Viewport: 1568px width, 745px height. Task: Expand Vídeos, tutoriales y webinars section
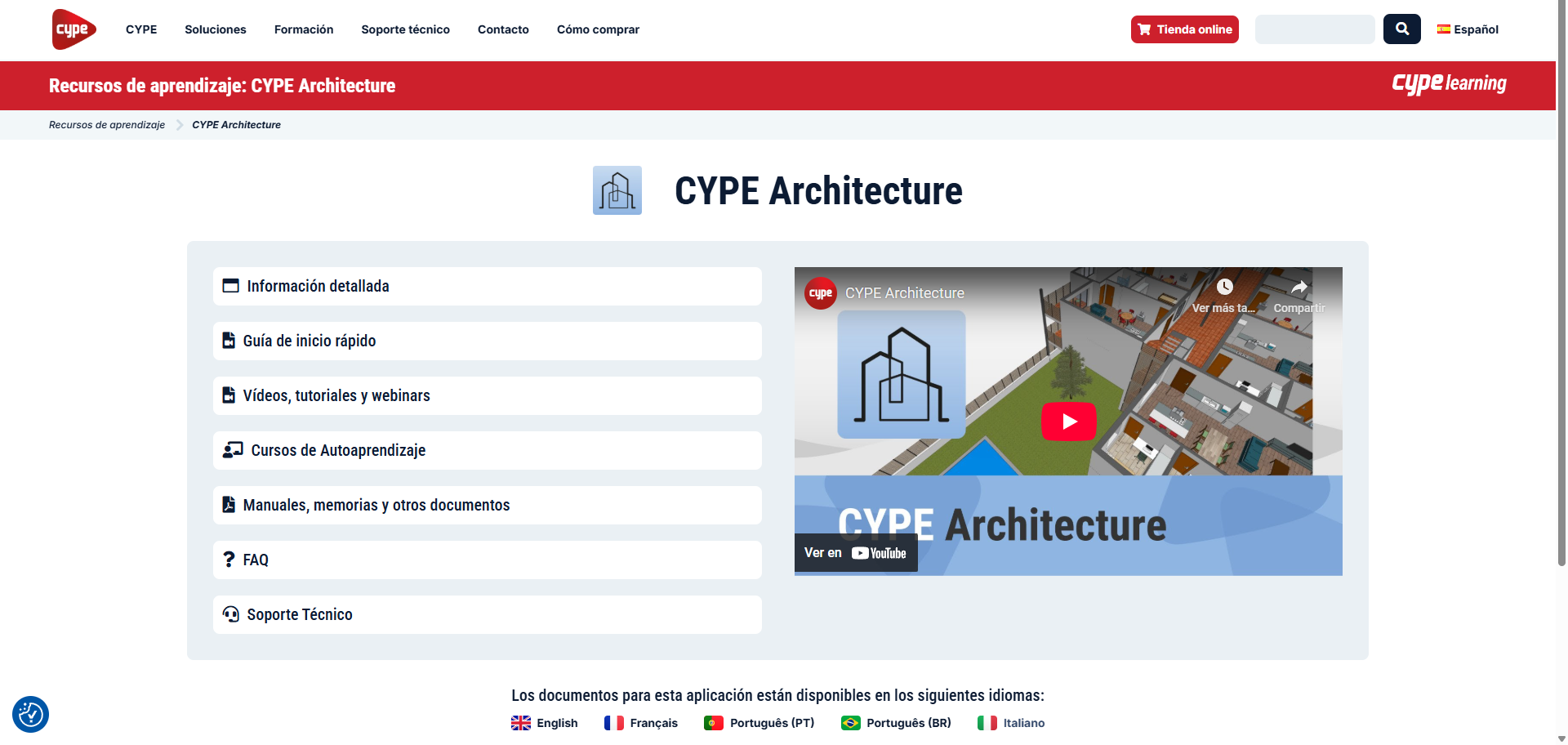[487, 395]
